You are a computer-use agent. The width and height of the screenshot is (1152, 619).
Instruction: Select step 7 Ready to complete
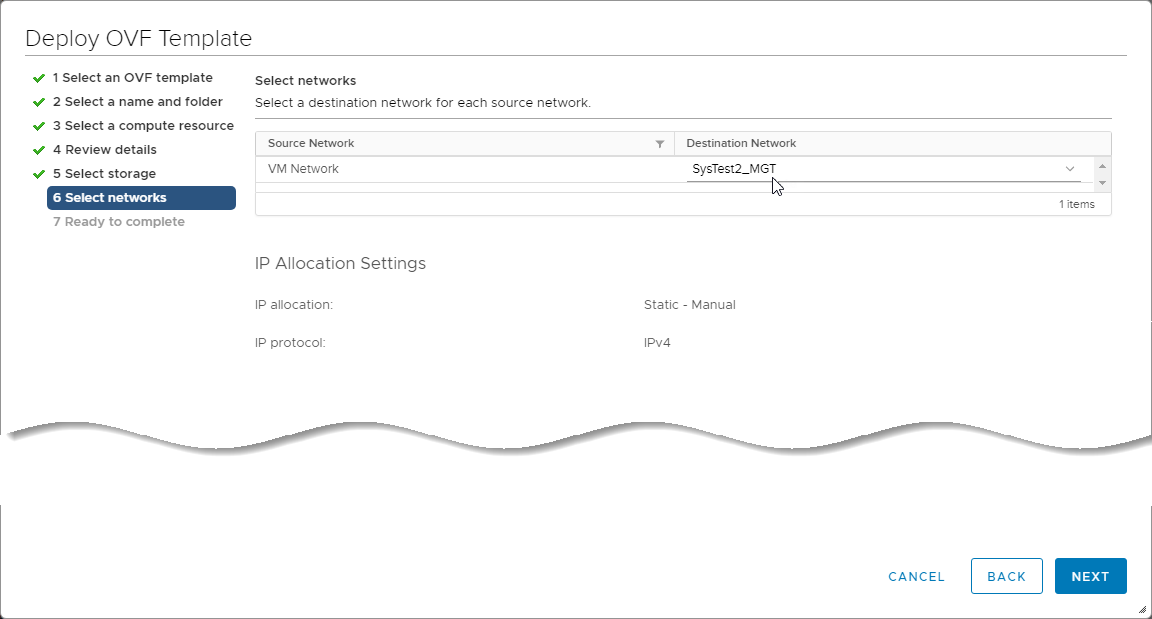point(119,222)
